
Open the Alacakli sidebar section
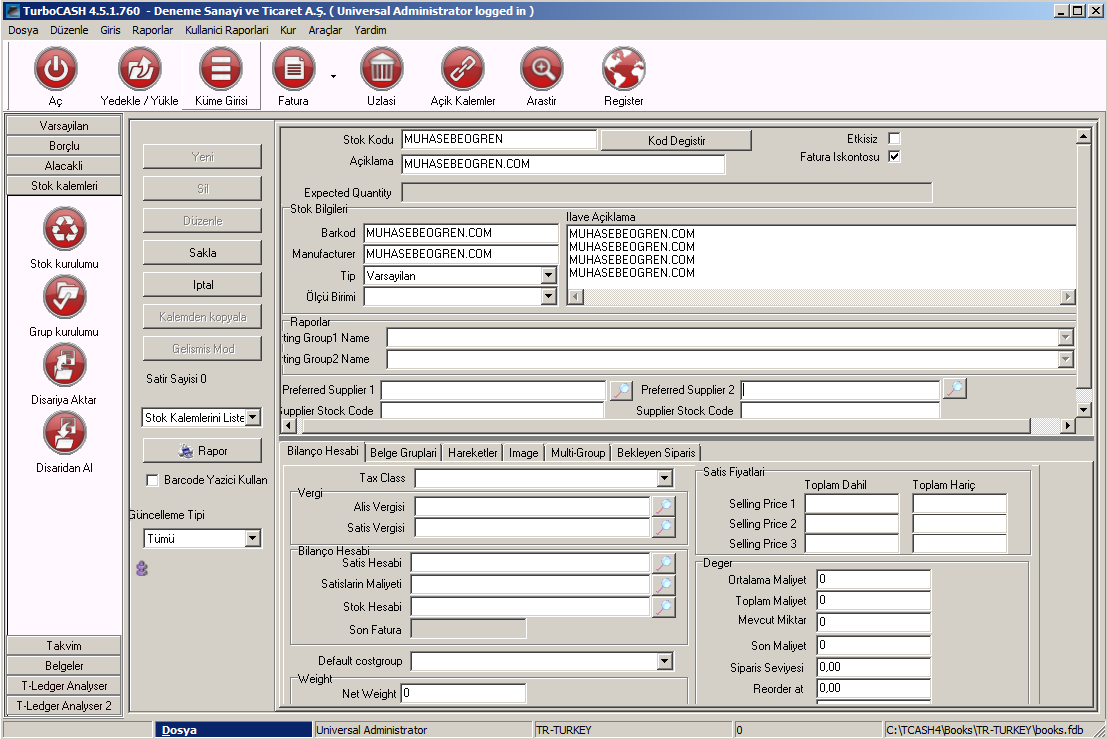(64, 165)
